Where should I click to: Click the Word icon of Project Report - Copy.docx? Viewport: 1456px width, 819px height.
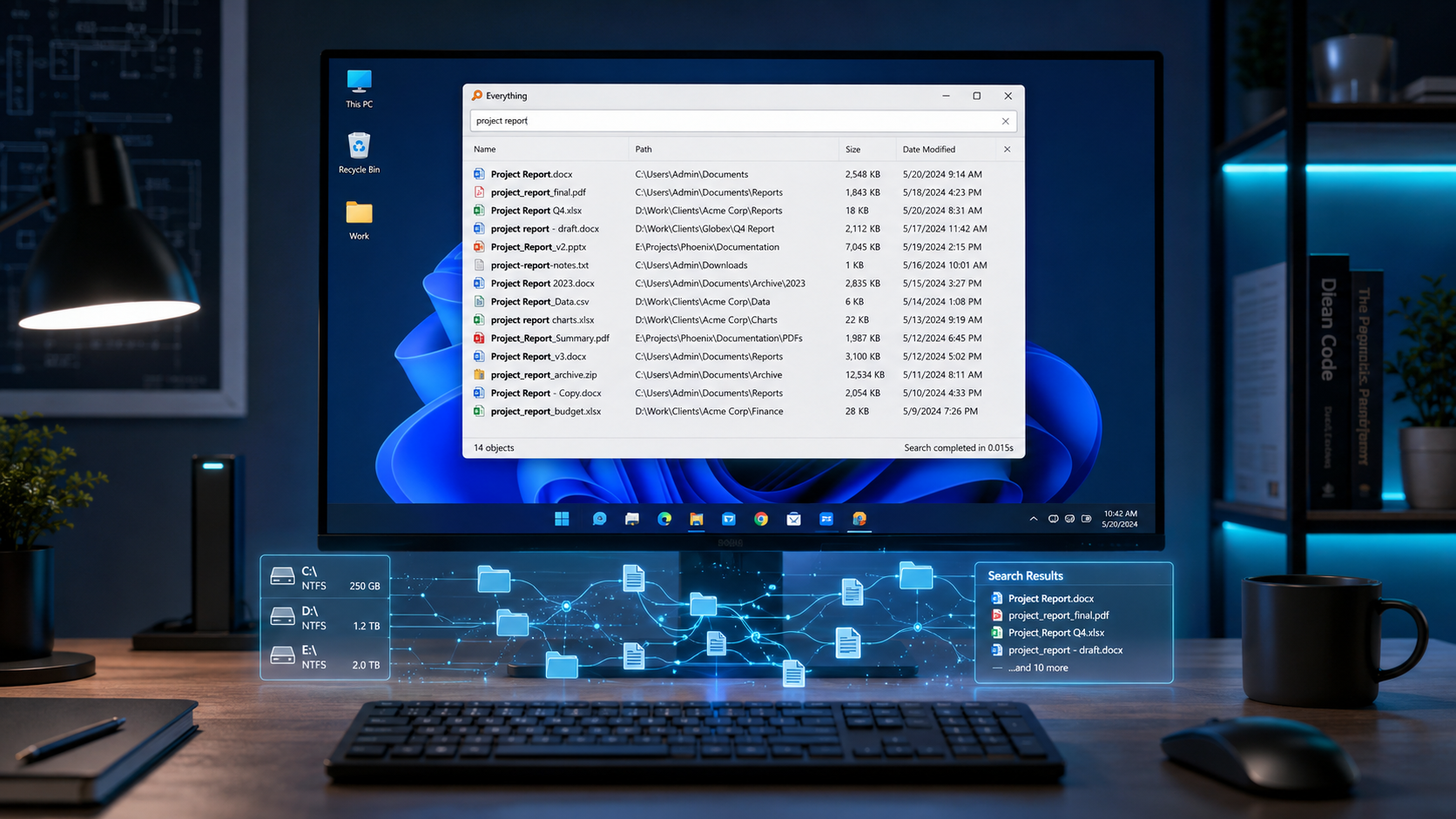coord(479,393)
